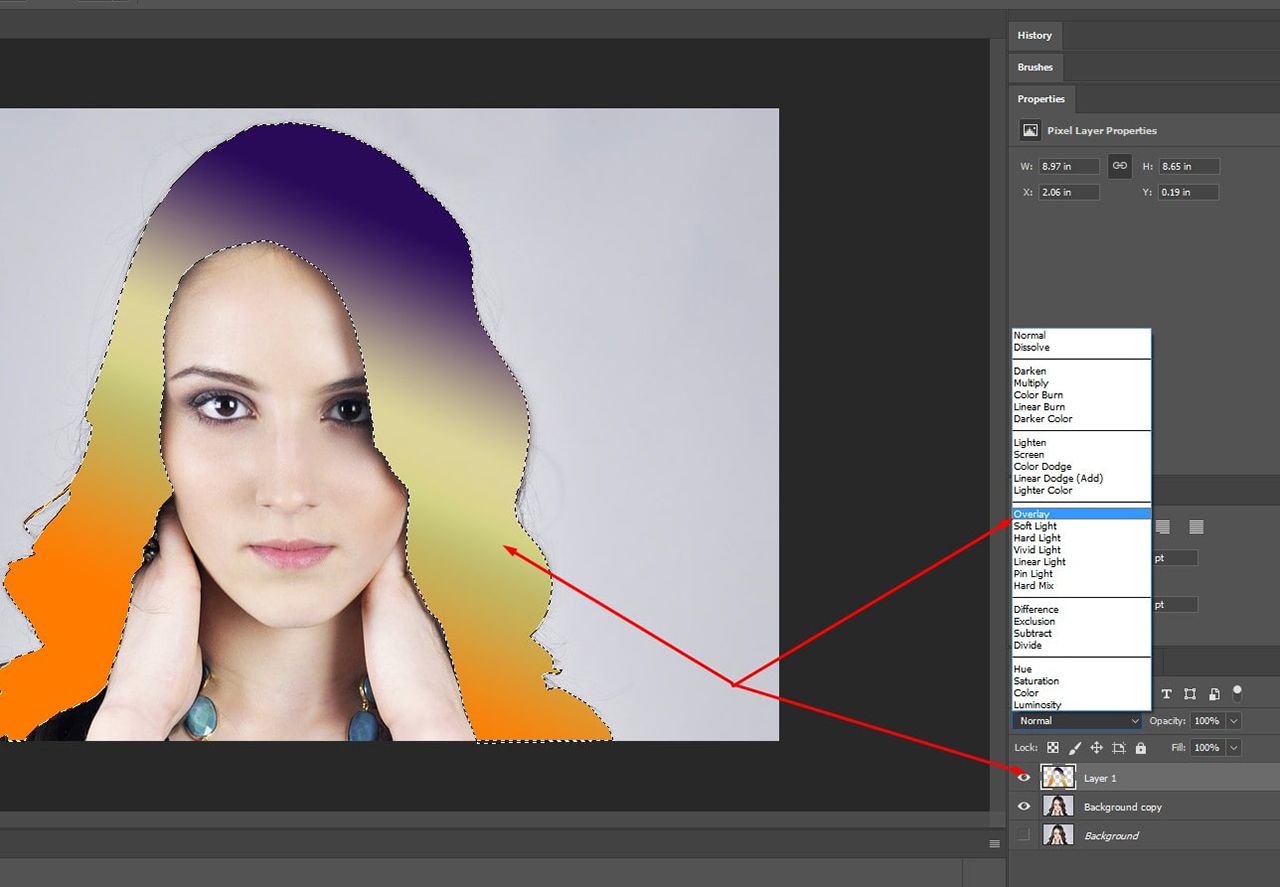The height and width of the screenshot is (887, 1280).
Task: Select Overlay from the blend mode list
Action: [1035, 513]
